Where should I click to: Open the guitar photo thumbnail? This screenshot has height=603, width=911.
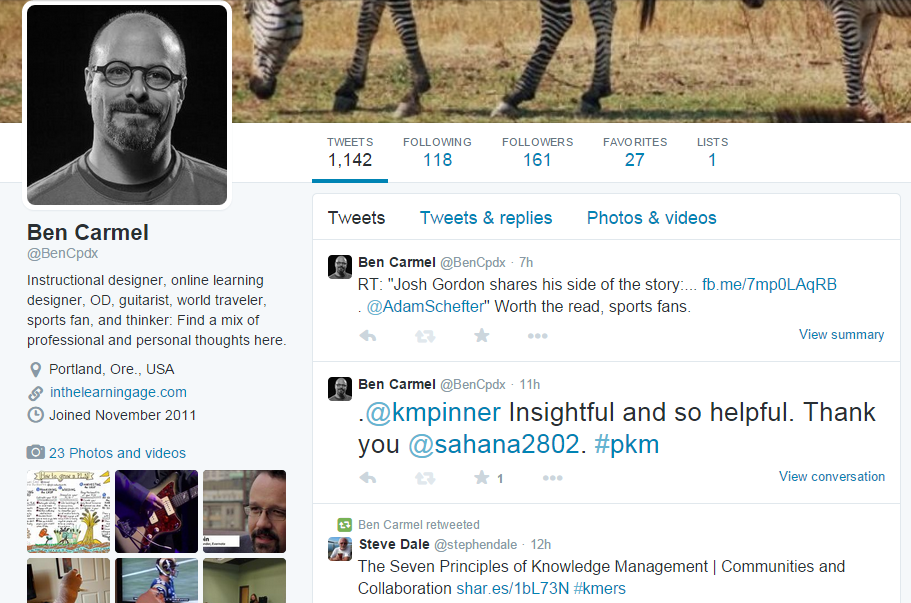point(156,511)
